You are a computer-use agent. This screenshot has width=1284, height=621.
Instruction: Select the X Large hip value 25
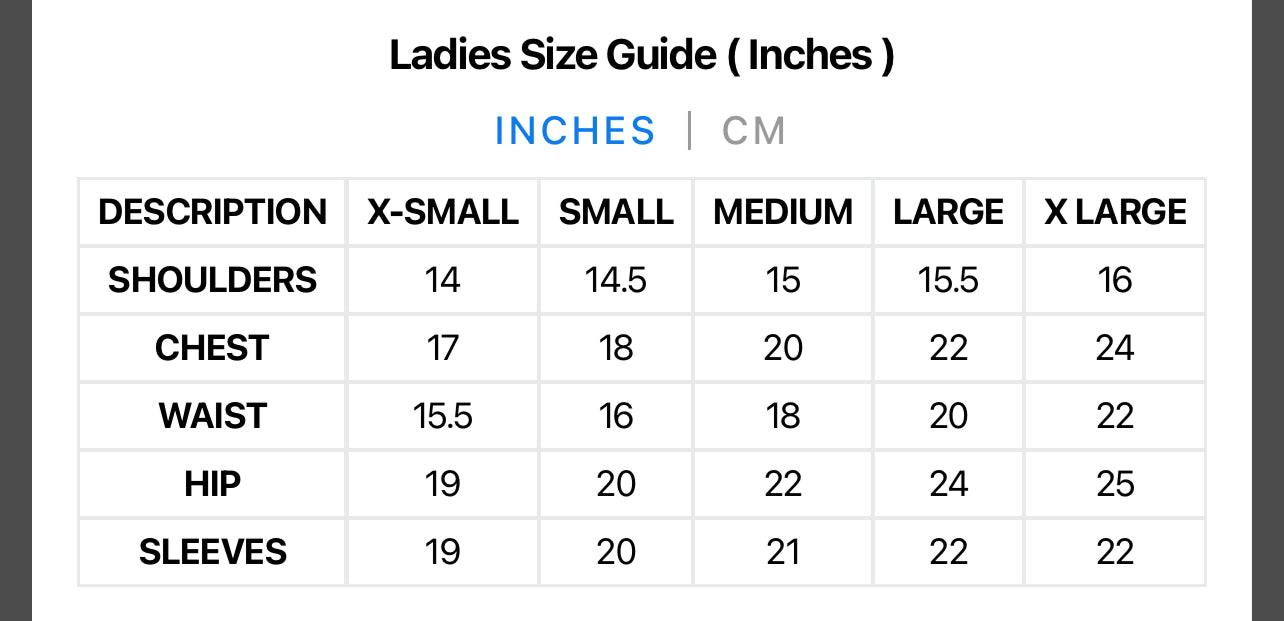point(1115,484)
